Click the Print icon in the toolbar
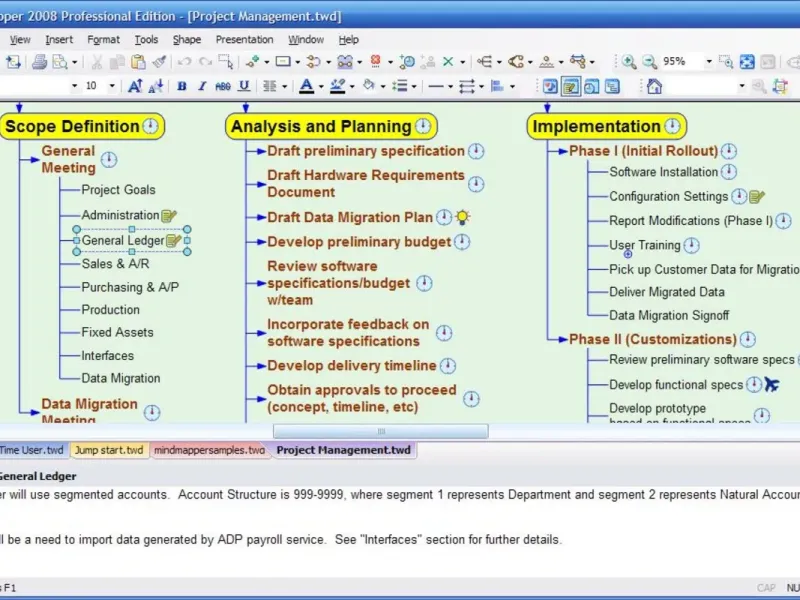The width and height of the screenshot is (800, 600). 39,62
